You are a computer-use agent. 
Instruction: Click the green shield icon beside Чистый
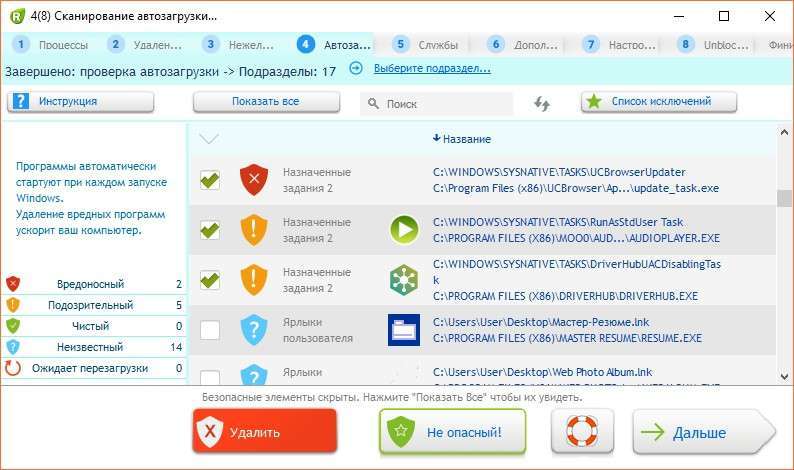tap(13, 326)
